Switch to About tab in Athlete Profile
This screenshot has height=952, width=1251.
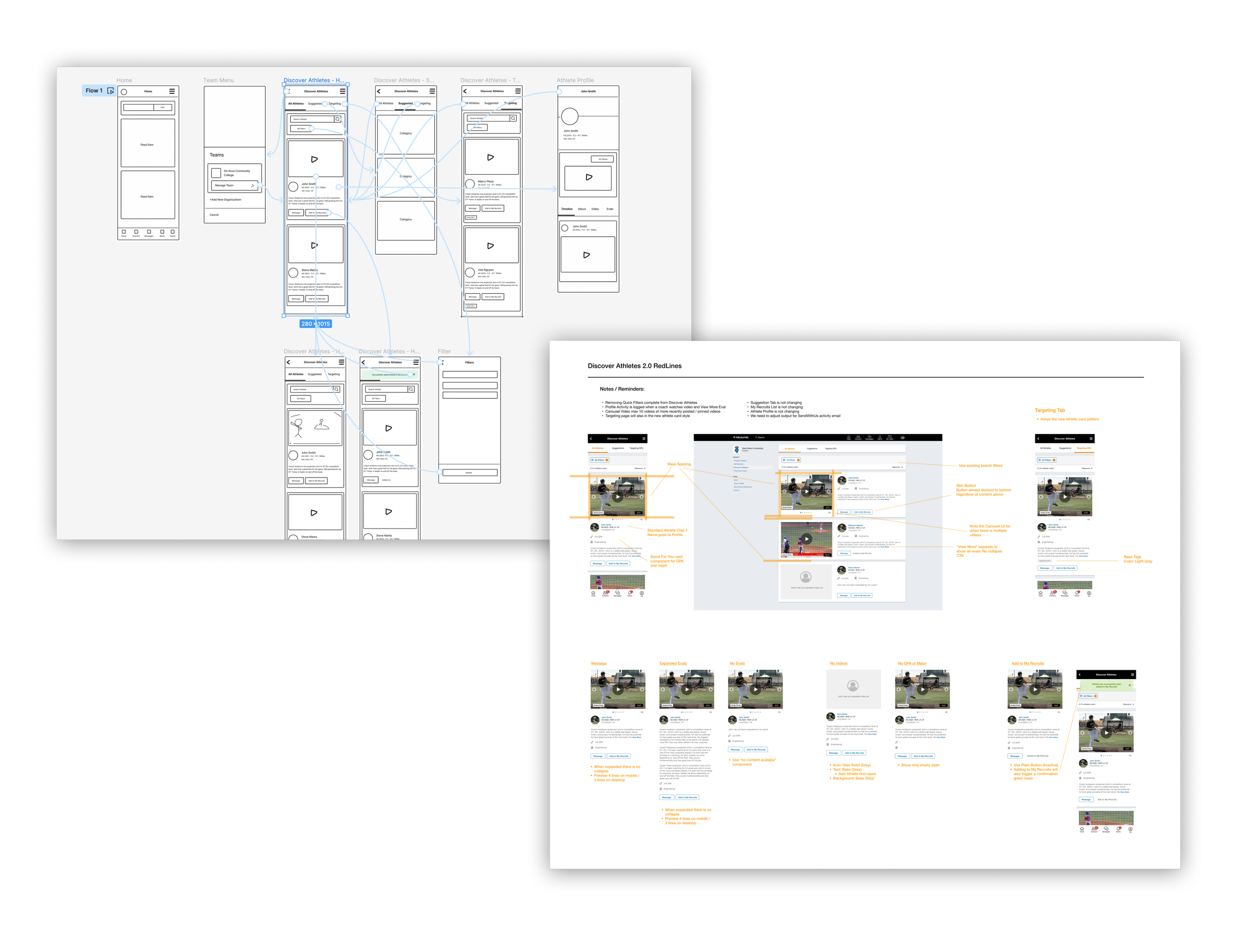point(581,209)
